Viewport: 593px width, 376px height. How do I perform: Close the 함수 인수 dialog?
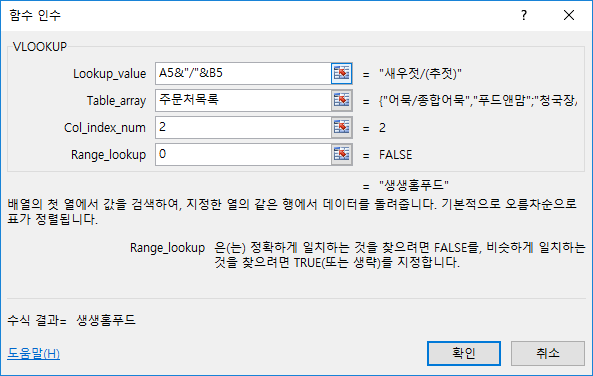(x=569, y=15)
